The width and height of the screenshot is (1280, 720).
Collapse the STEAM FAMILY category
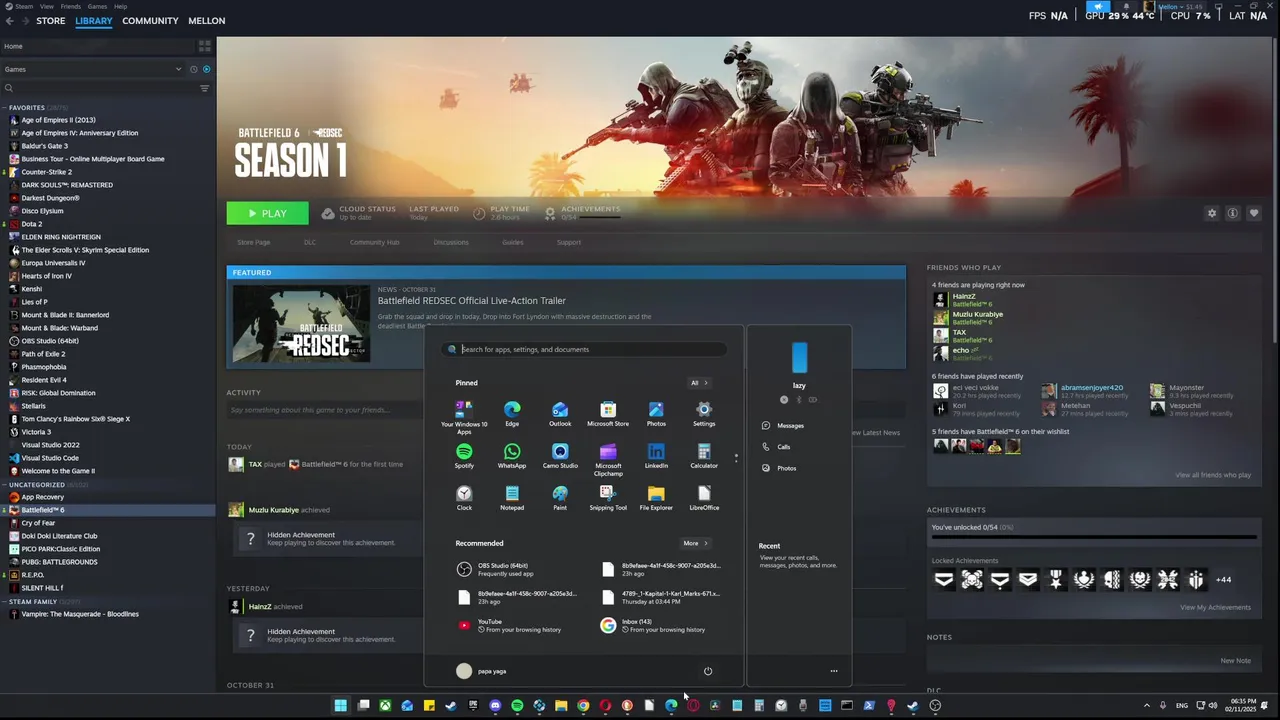[x=5, y=601]
